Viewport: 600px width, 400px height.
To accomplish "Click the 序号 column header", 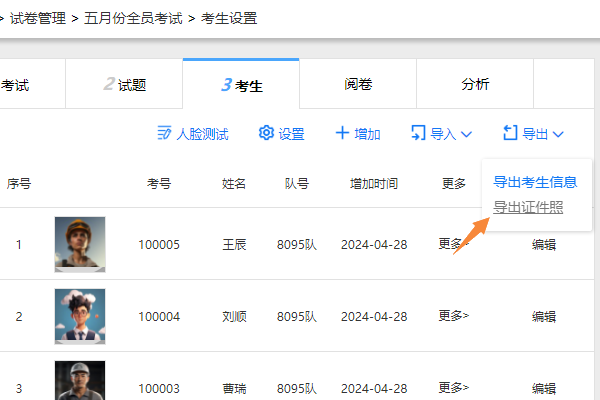I will [x=19, y=184].
